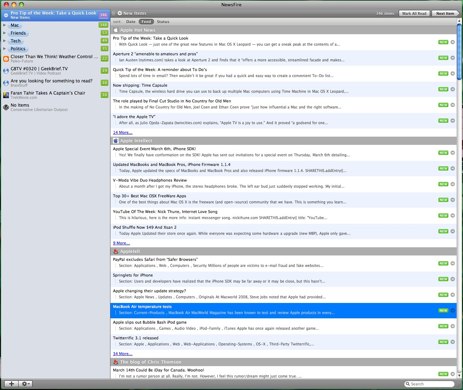Click into the Search field
Viewport: 463px width, 390px height.
click(429, 384)
